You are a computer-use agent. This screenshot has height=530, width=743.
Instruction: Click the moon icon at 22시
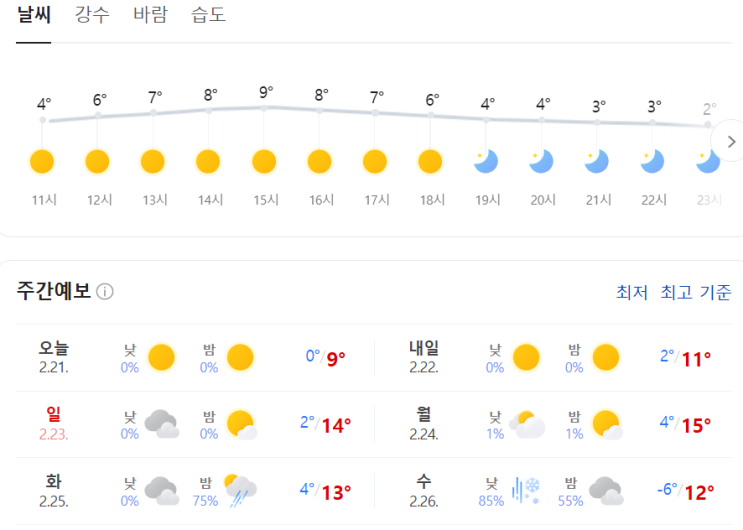click(x=652, y=161)
